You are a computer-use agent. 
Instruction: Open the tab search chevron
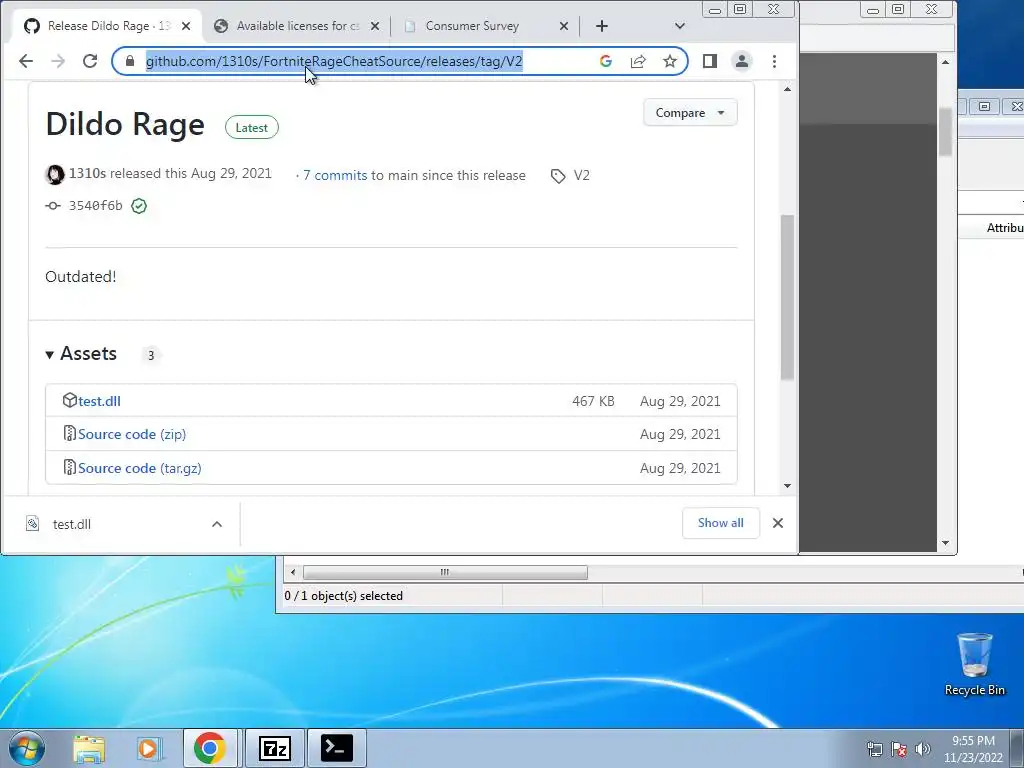[x=679, y=26]
